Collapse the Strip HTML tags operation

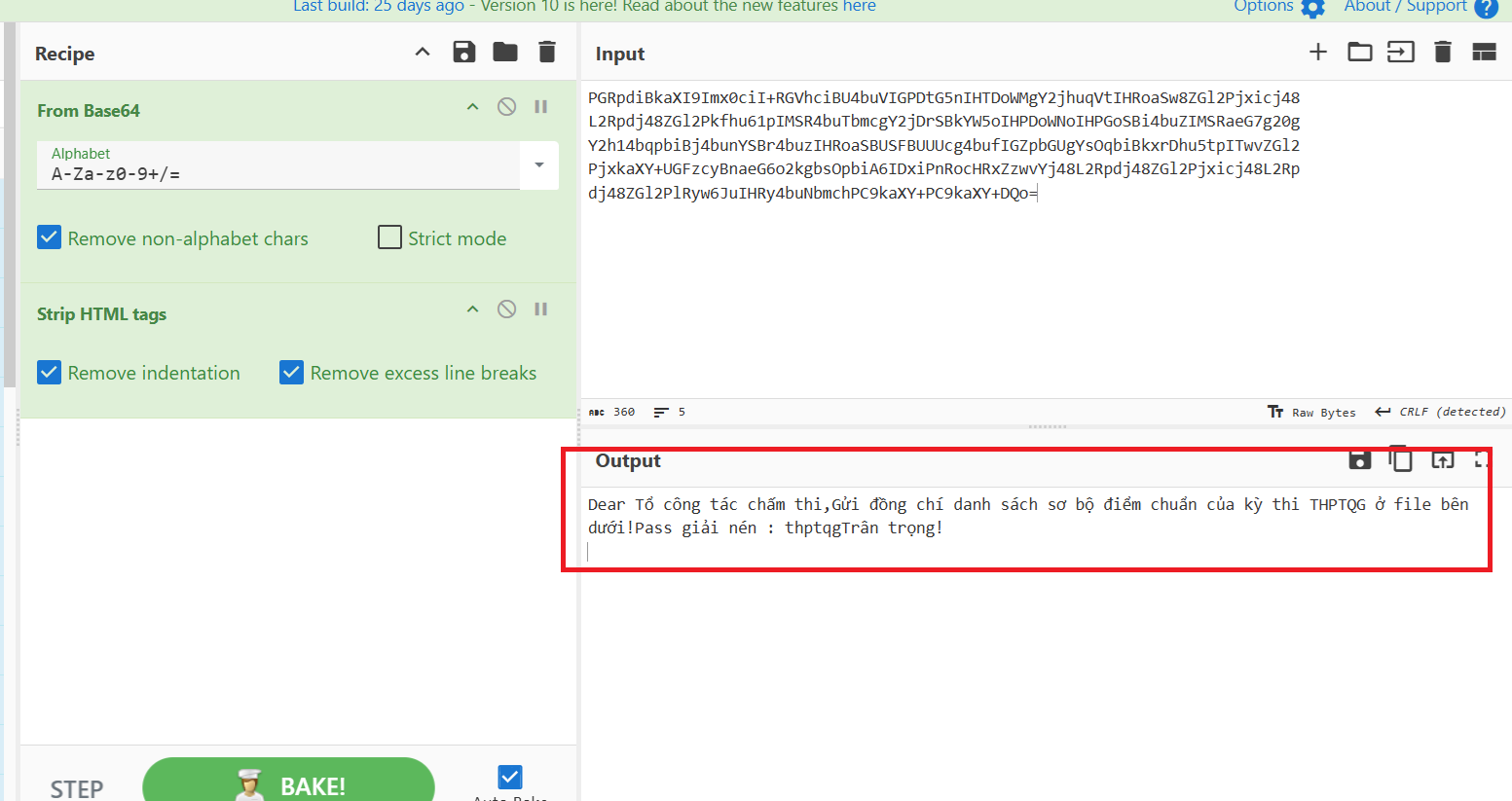[x=473, y=309]
